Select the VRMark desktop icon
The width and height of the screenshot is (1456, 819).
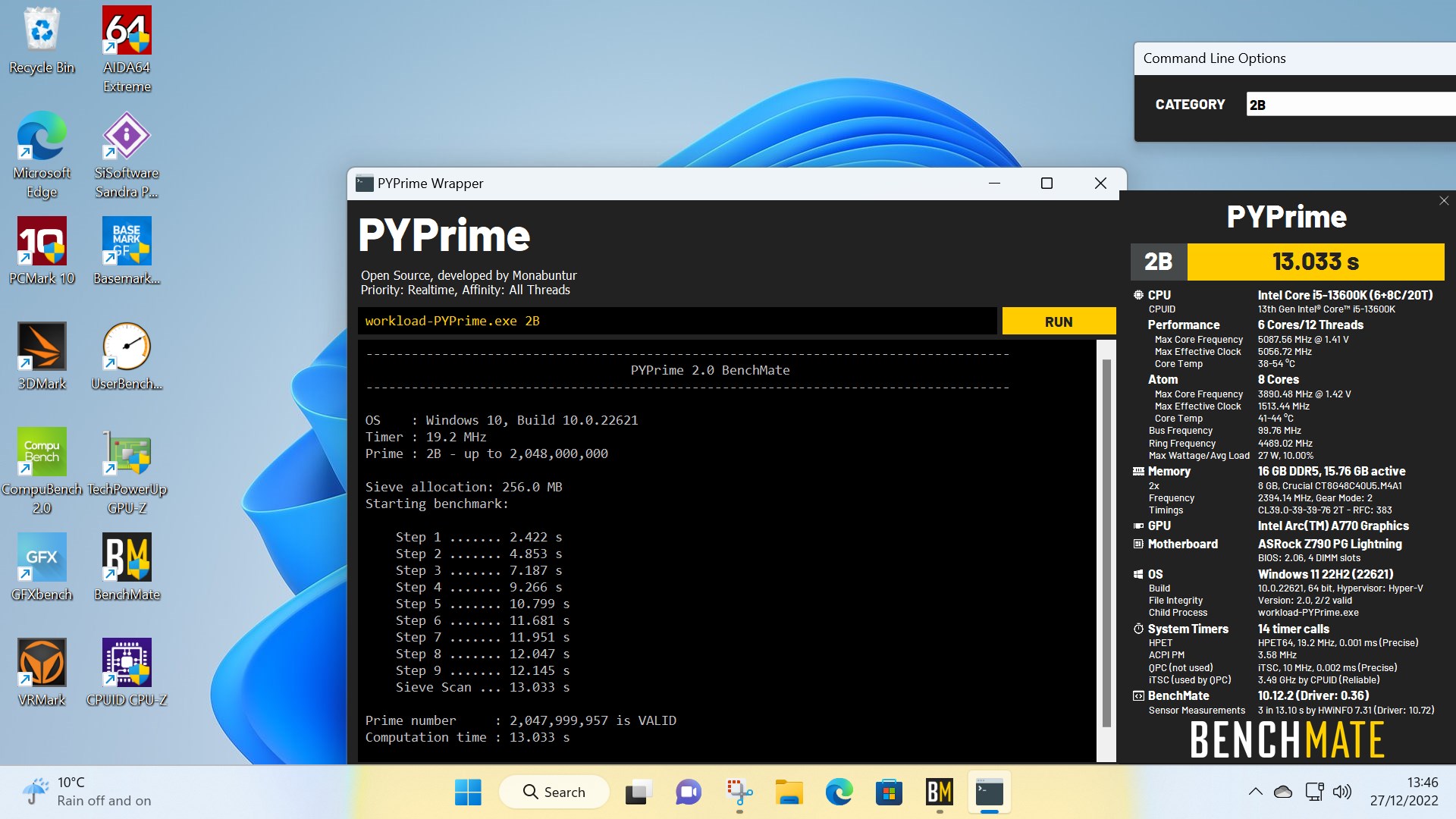click(42, 673)
